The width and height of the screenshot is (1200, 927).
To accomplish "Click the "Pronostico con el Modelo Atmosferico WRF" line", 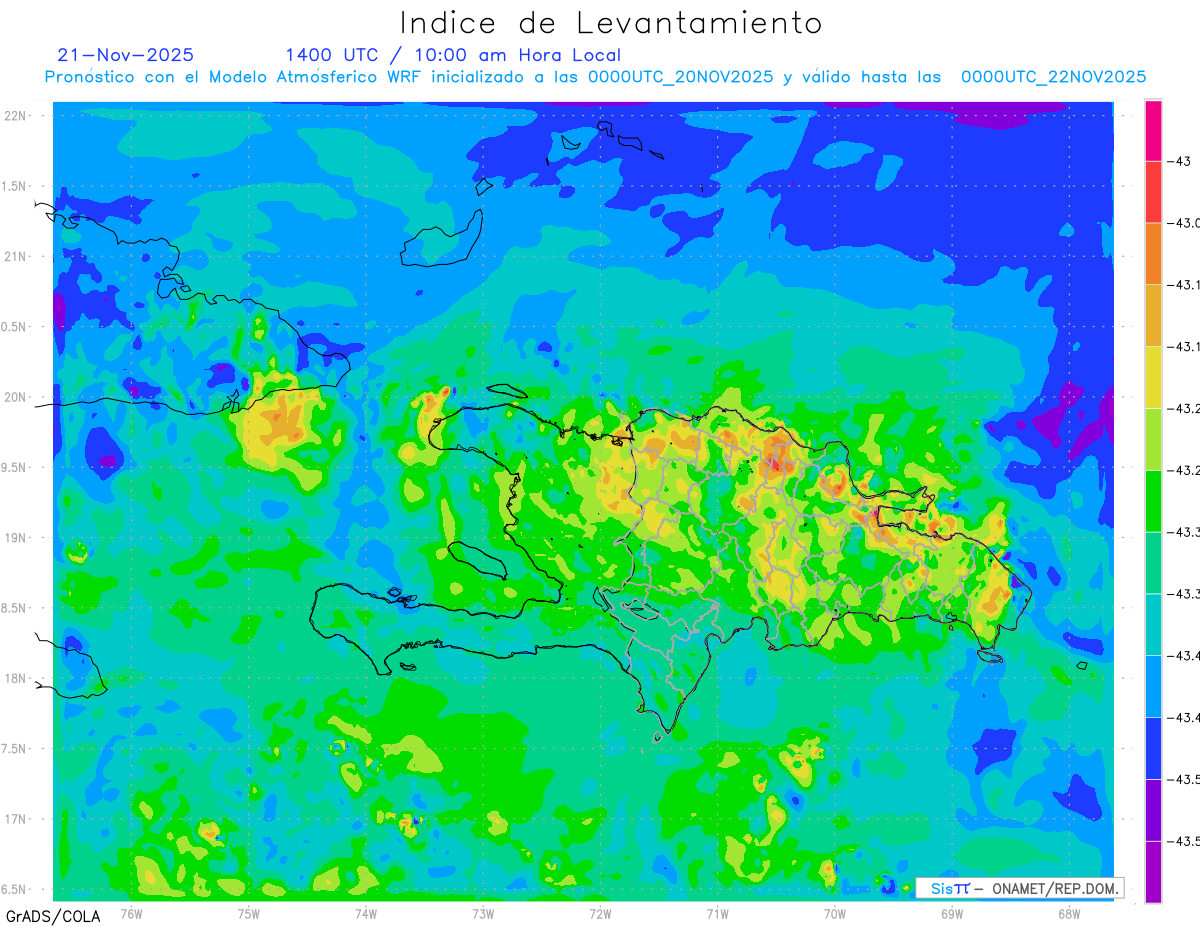I will pyautogui.click(x=595, y=77).
